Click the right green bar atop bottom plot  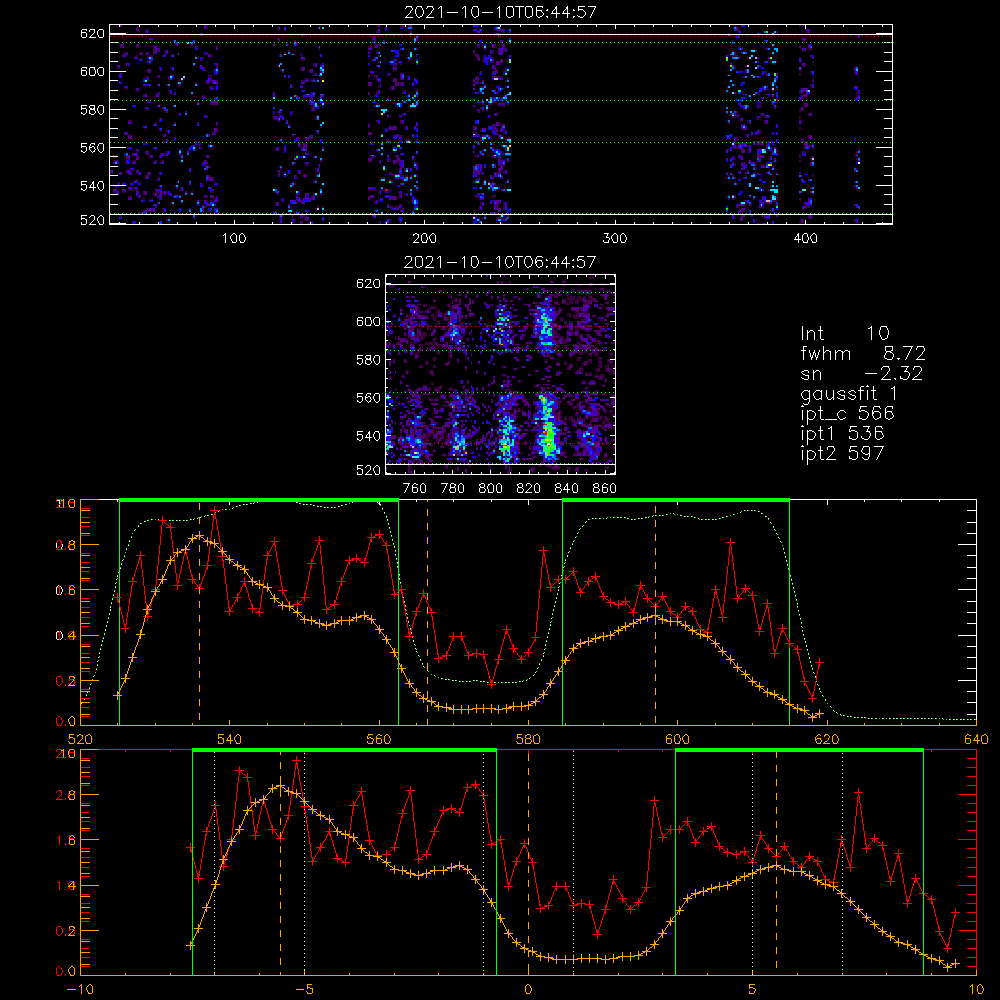click(x=800, y=751)
